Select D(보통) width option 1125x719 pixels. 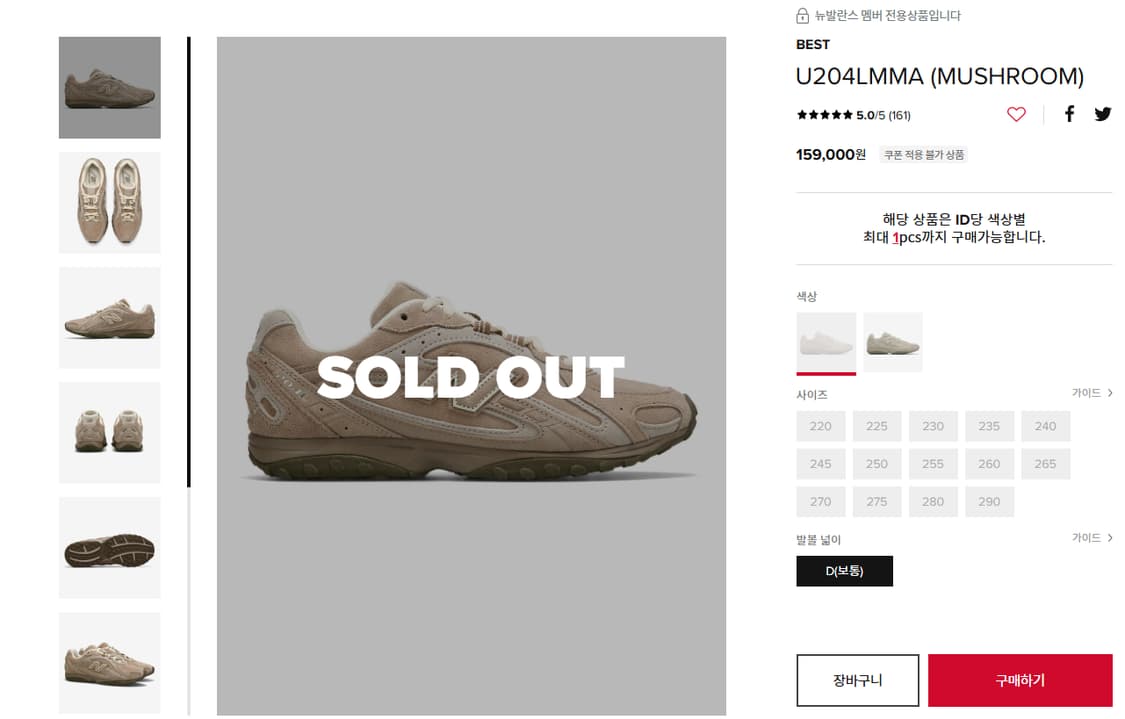pos(844,571)
